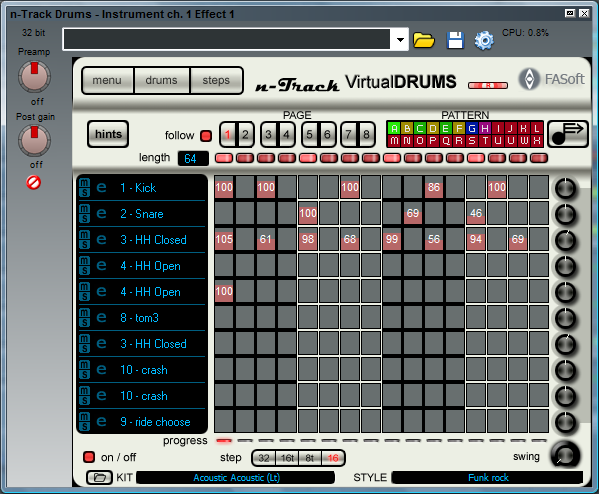Image resolution: width=599 pixels, height=494 pixels.
Task: Select pattern H
Action: coord(485,128)
